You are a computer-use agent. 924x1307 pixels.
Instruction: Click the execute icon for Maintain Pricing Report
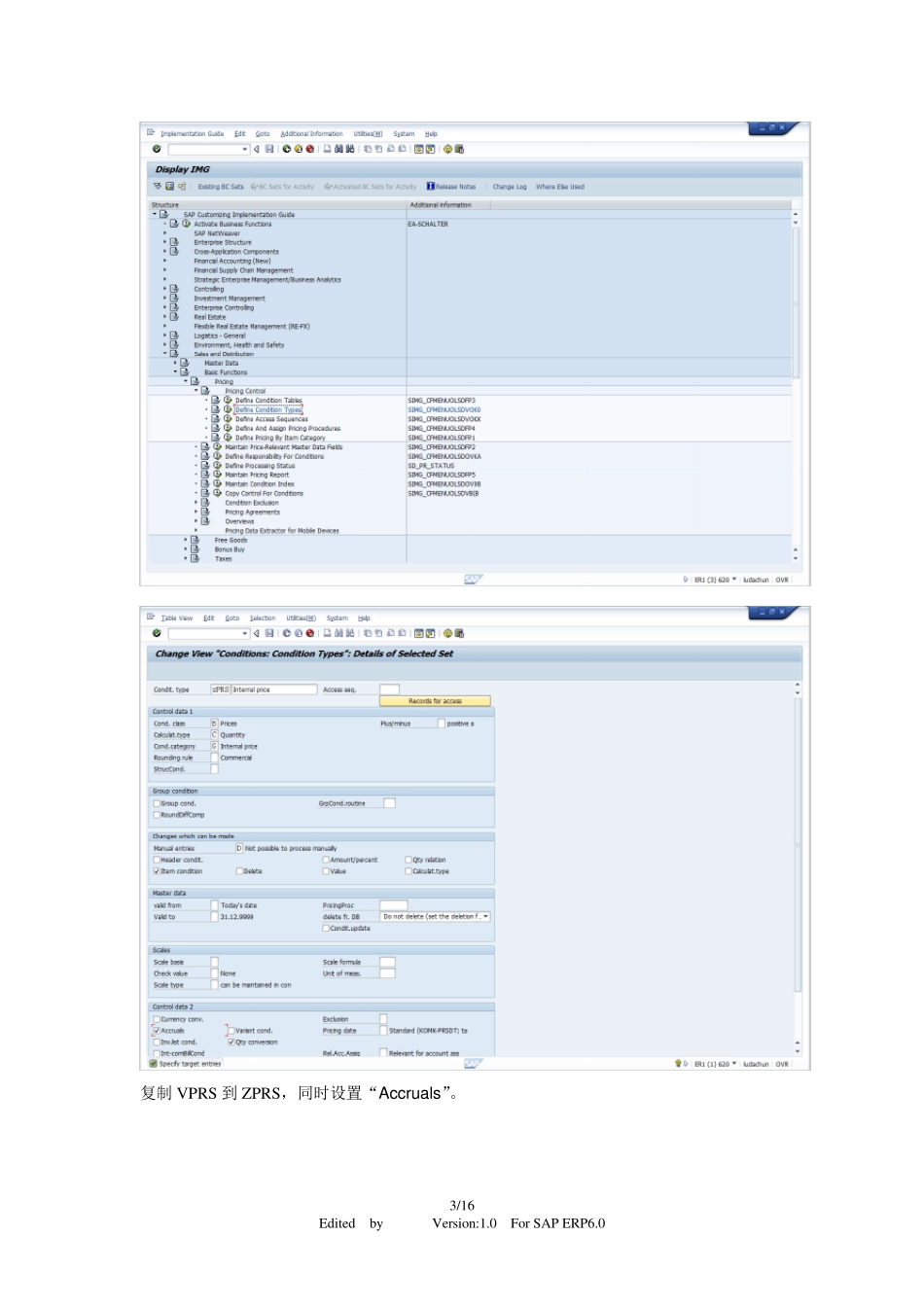218,475
